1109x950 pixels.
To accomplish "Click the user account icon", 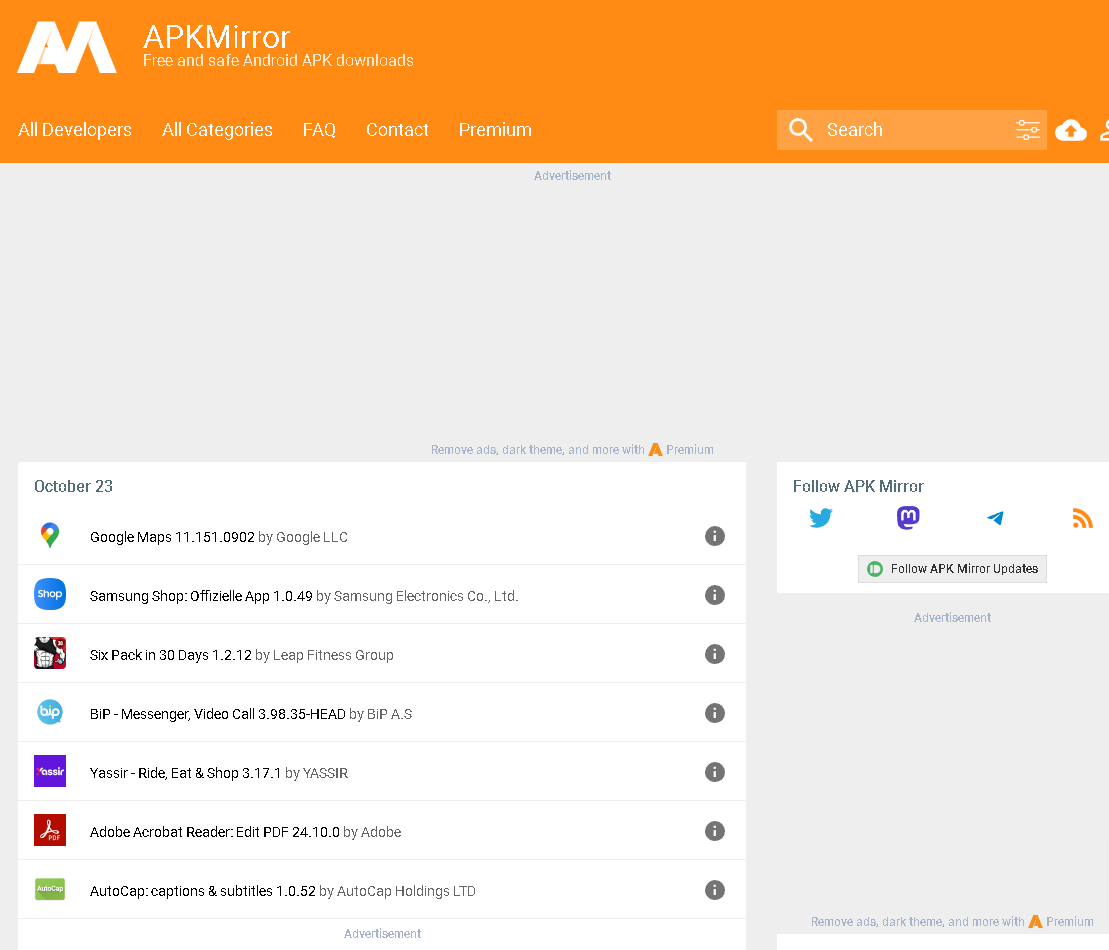I will coord(1104,129).
